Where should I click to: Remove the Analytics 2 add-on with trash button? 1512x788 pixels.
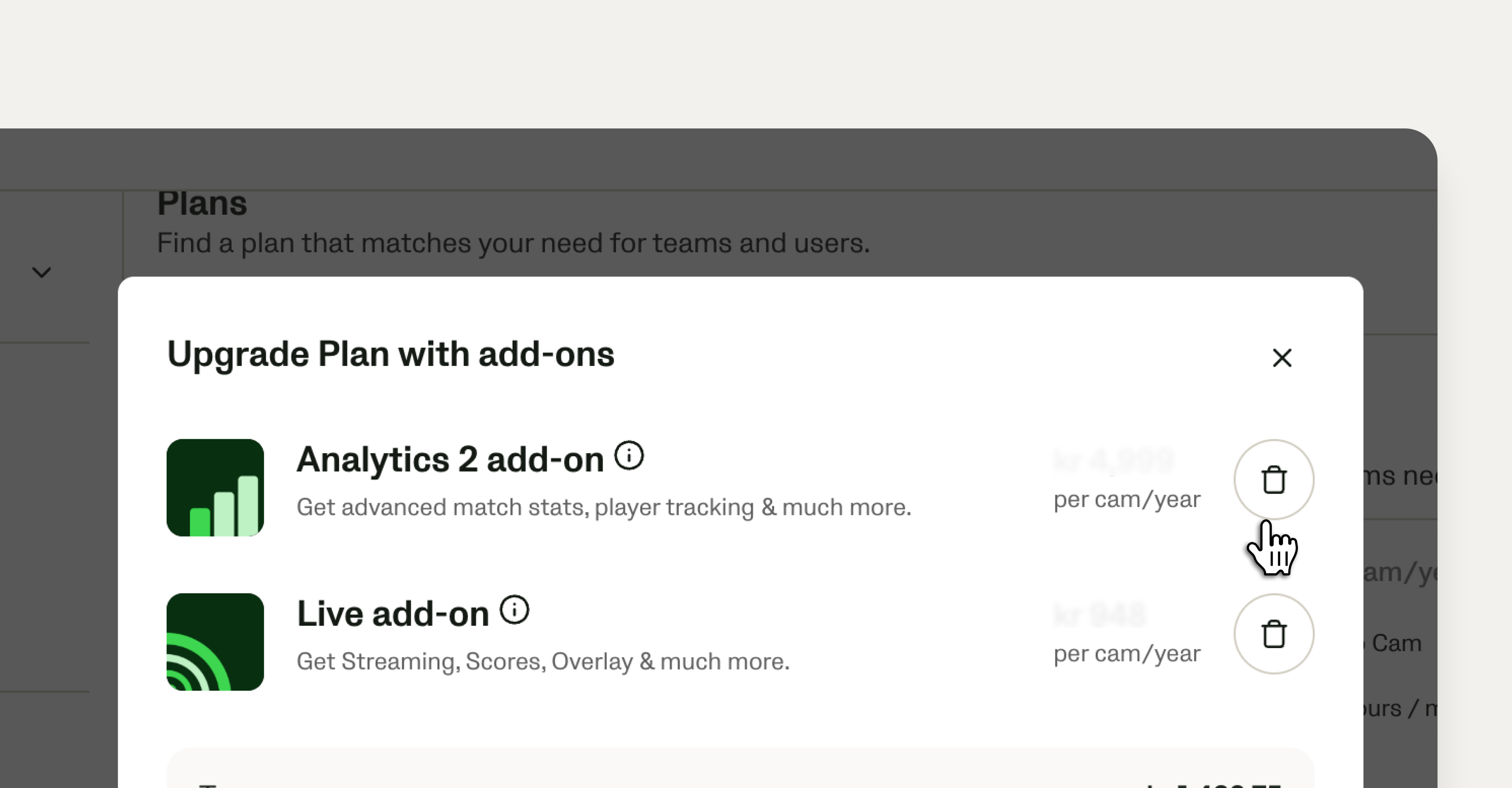point(1274,480)
